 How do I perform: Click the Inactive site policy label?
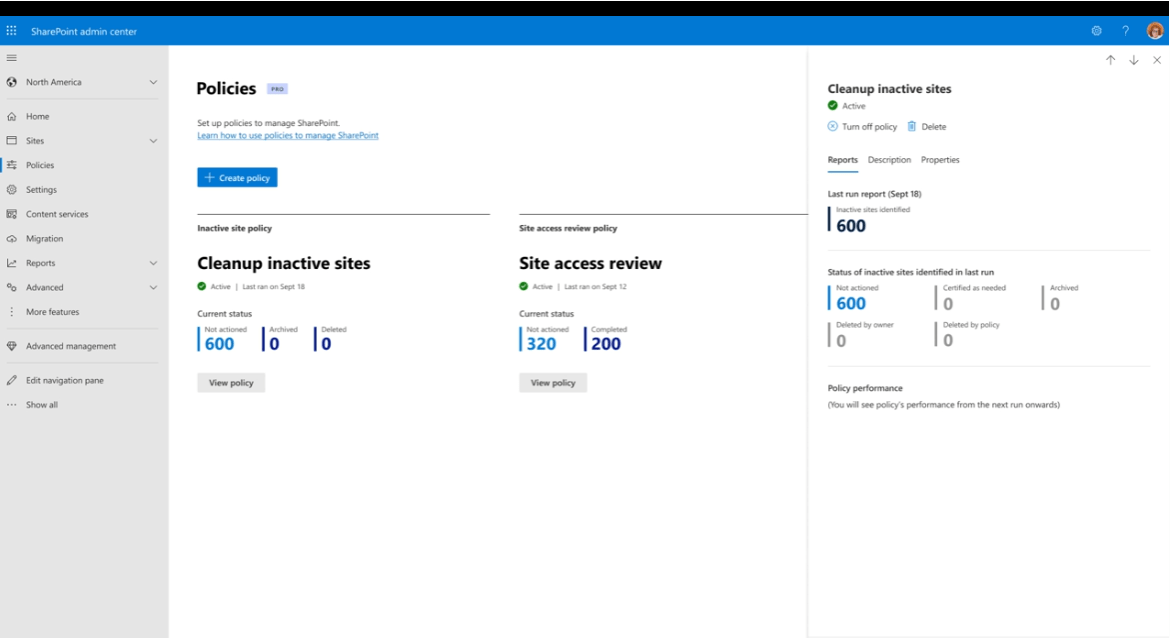click(234, 228)
